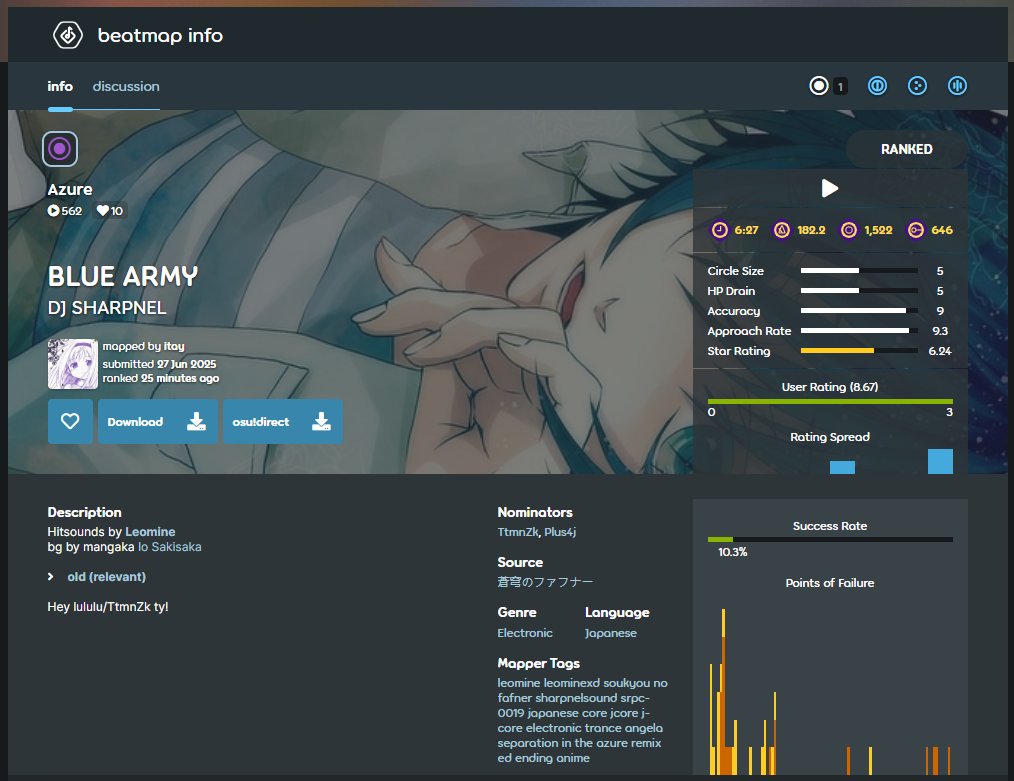Image resolution: width=1014 pixels, height=781 pixels.
Task: Click the RANKED status badge
Action: [x=907, y=149]
